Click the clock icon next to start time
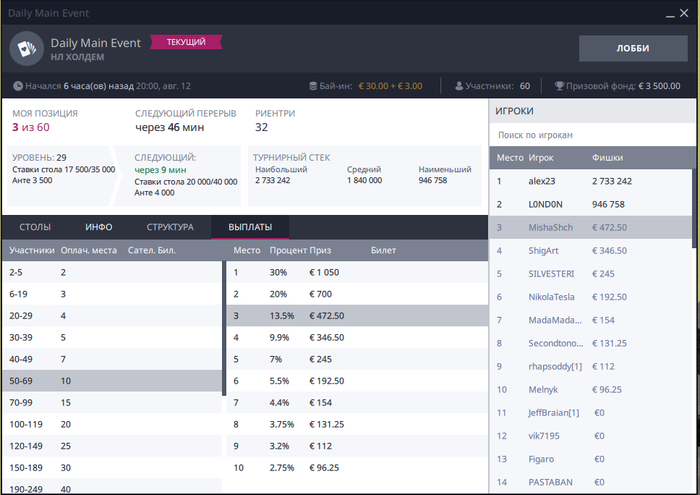 click(18, 86)
